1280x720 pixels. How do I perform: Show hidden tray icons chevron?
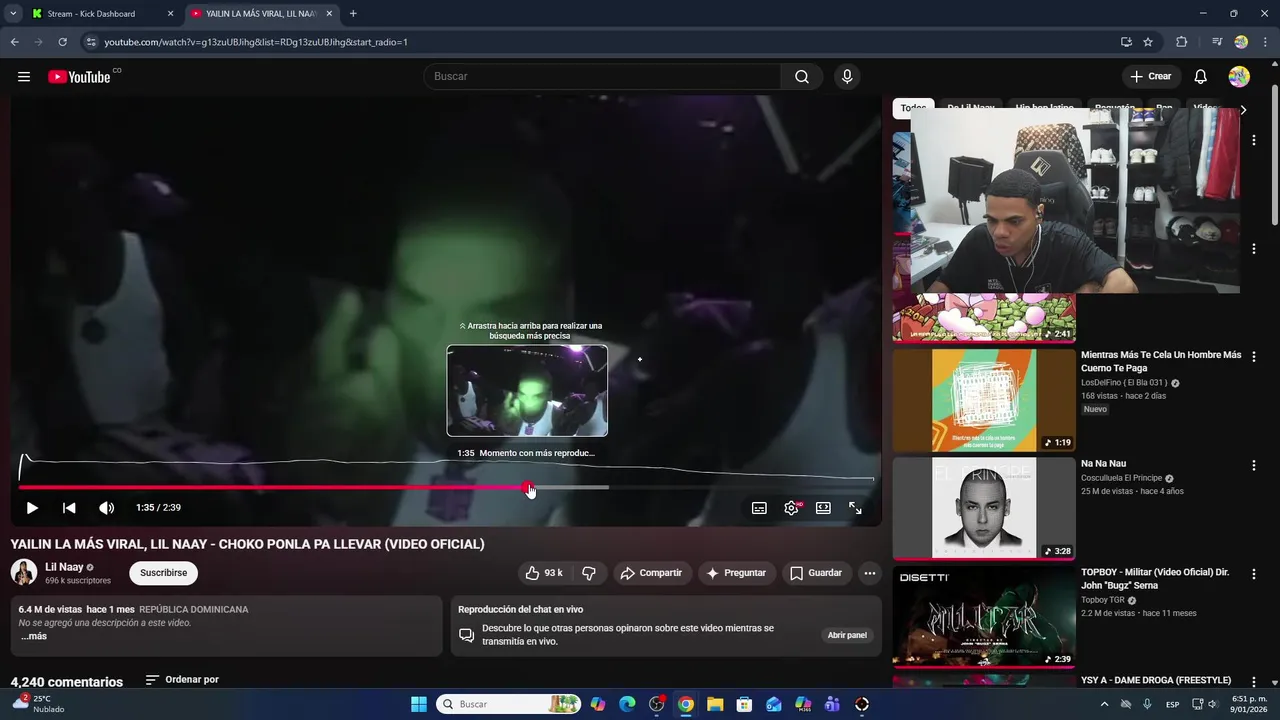[1104, 704]
